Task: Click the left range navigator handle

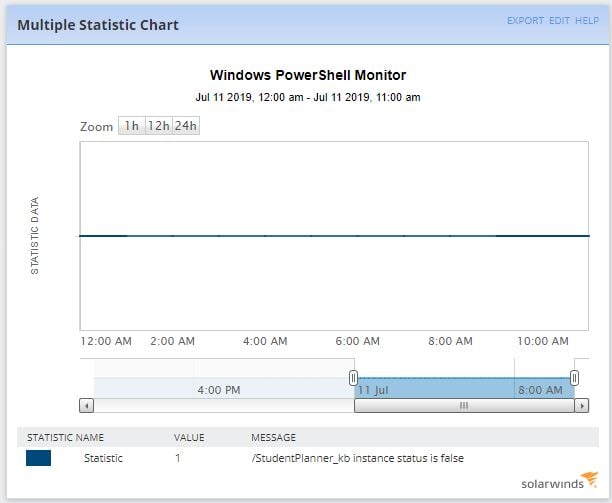Action: [x=353, y=378]
